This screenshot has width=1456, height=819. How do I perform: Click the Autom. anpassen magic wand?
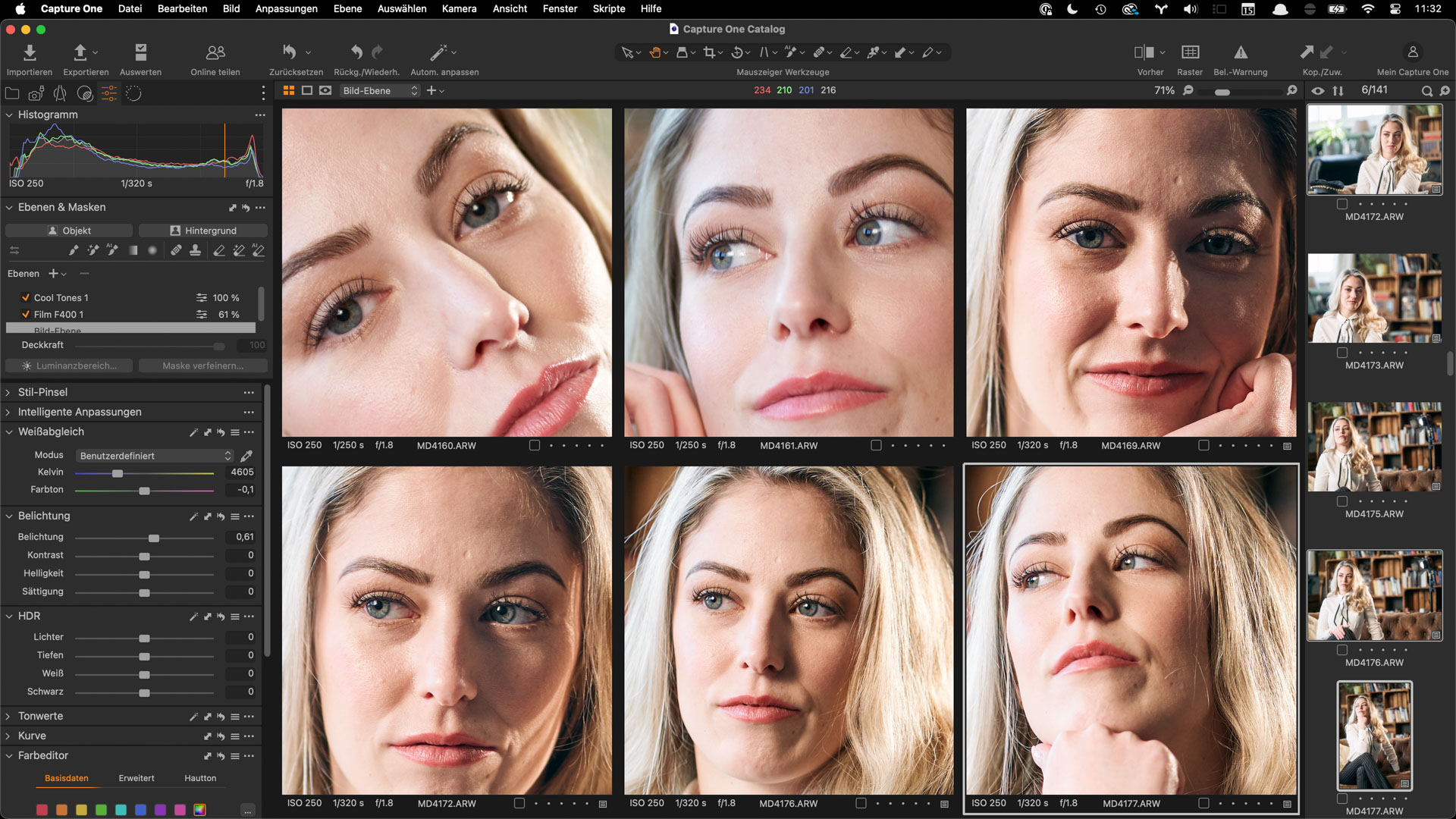438,52
